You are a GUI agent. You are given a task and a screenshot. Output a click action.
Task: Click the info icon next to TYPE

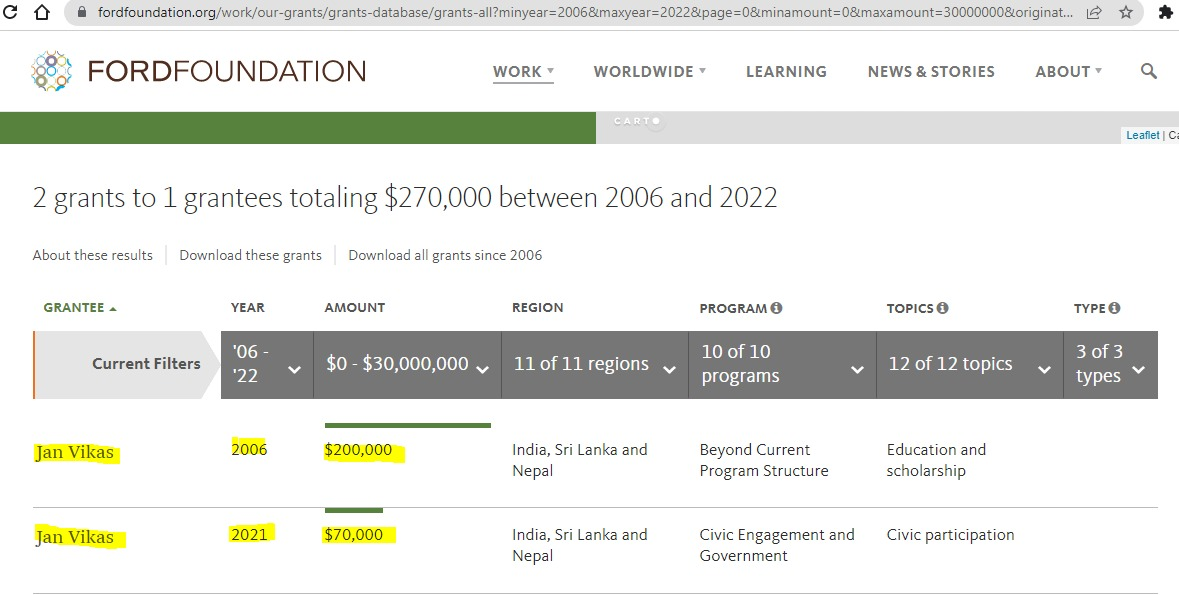(x=1114, y=308)
